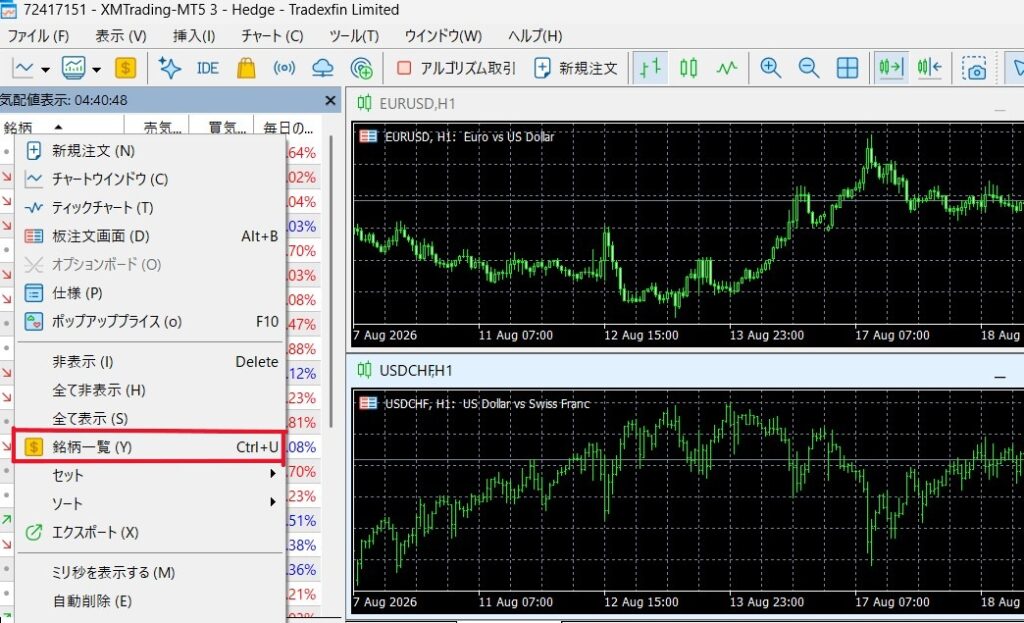Expand the Sets (セット) submenu
Image resolution: width=1024 pixels, height=623 pixels.
150,475
